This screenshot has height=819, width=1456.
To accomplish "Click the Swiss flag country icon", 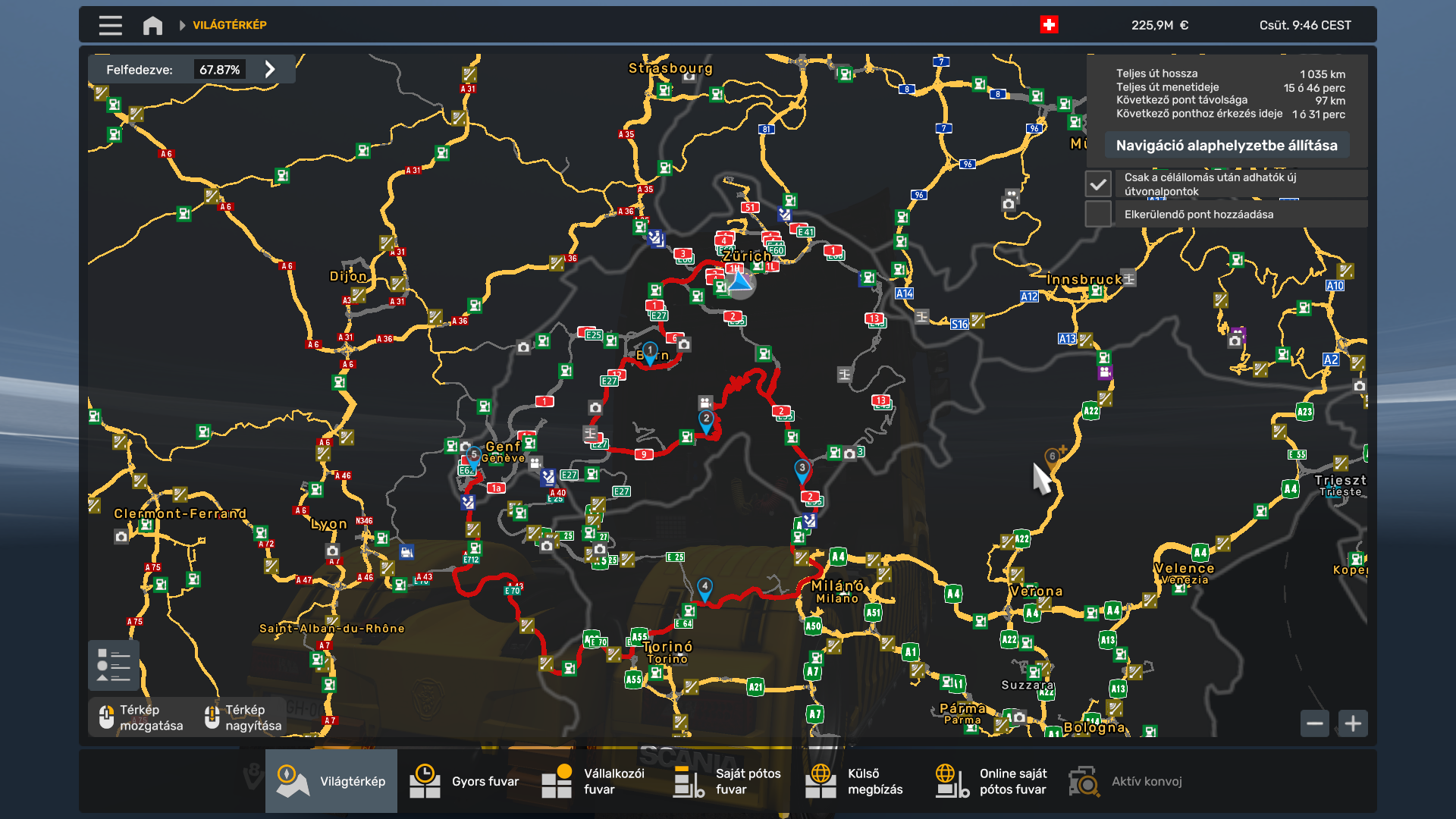I will [1049, 25].
